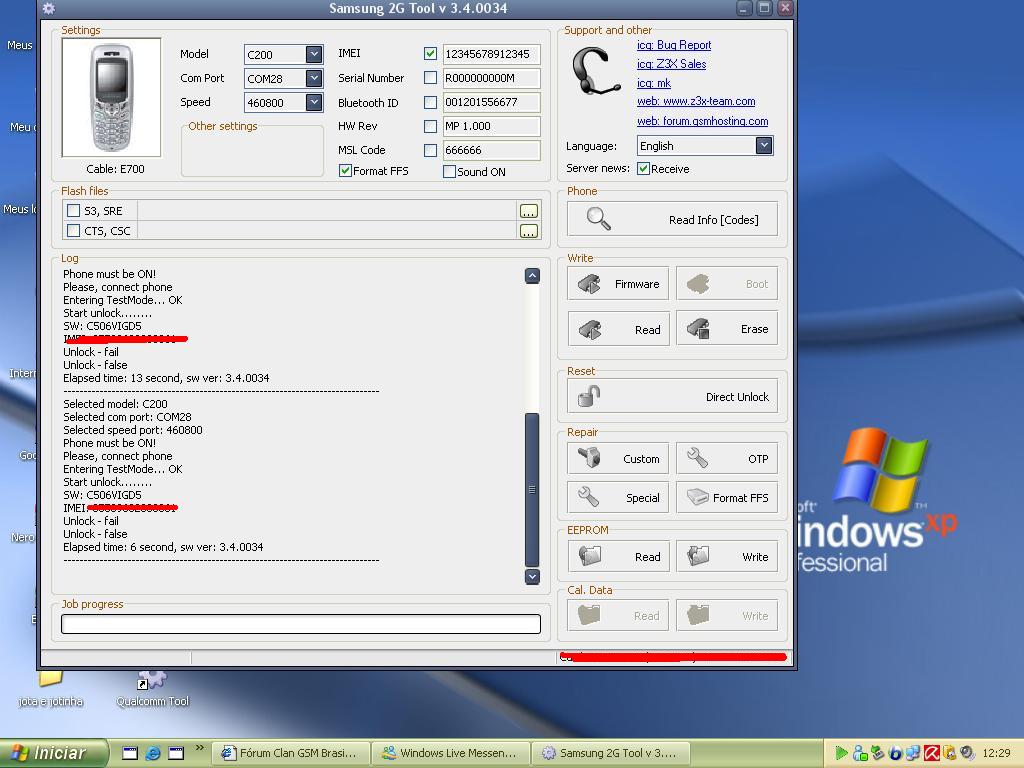Click the Serial Number input field
The height and width of the screenshot is (768, 1024).
click(x=491, y=78)
